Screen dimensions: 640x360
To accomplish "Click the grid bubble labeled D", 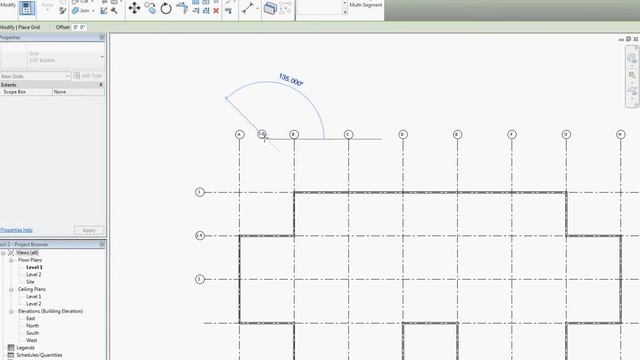I will (403, 135).
